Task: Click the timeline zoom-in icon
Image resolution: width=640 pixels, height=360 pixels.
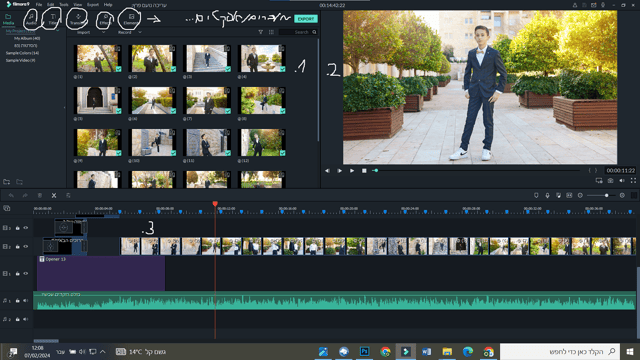Action: 622,196
